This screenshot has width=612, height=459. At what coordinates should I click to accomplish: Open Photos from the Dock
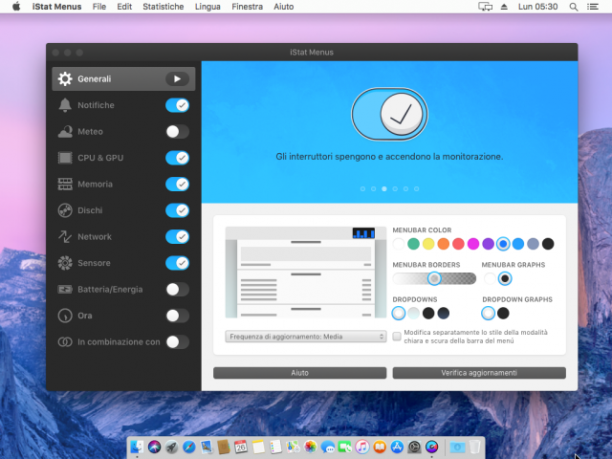click(x=310, y=447)
